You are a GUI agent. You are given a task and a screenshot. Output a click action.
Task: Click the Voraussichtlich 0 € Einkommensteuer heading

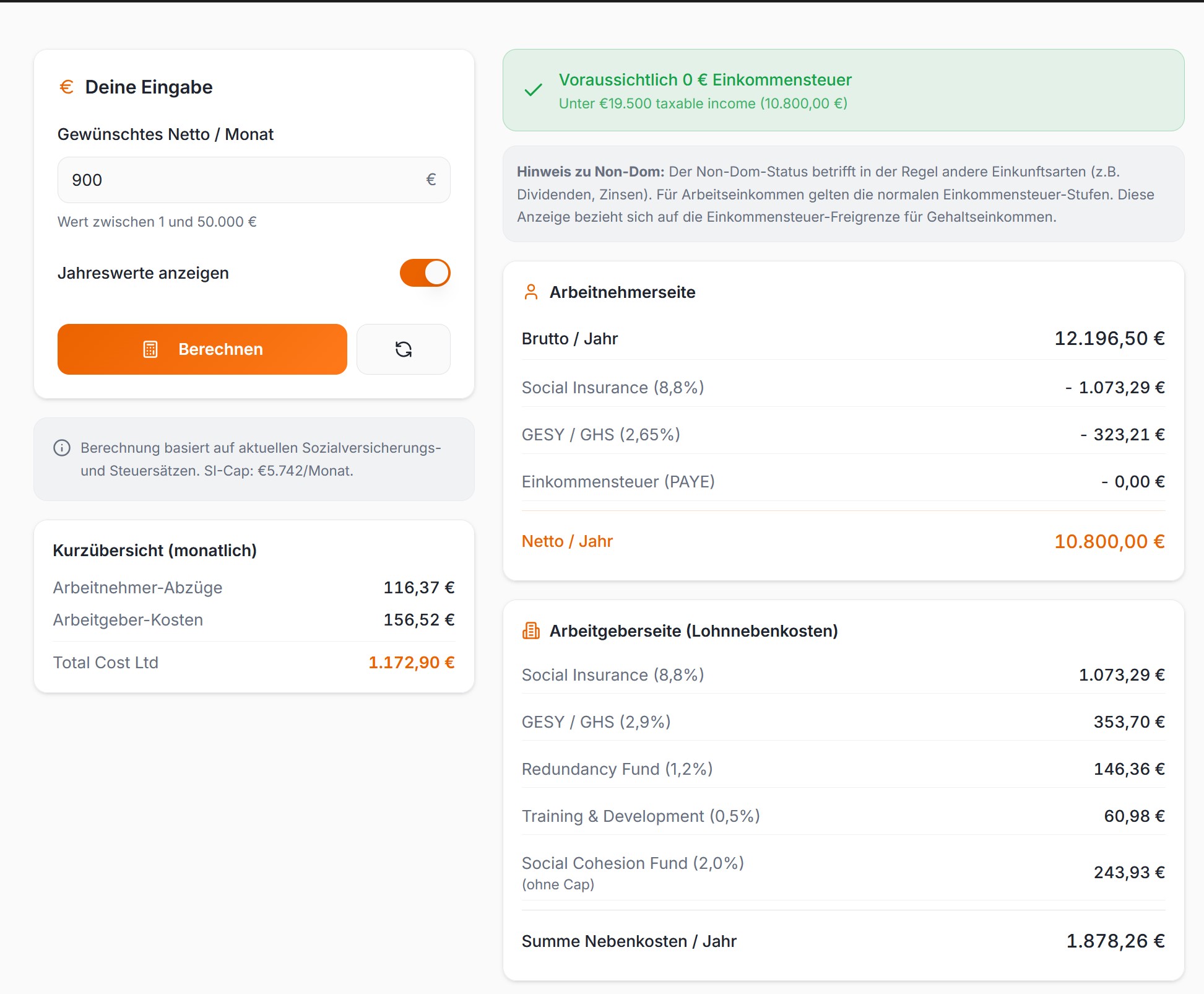705,80
